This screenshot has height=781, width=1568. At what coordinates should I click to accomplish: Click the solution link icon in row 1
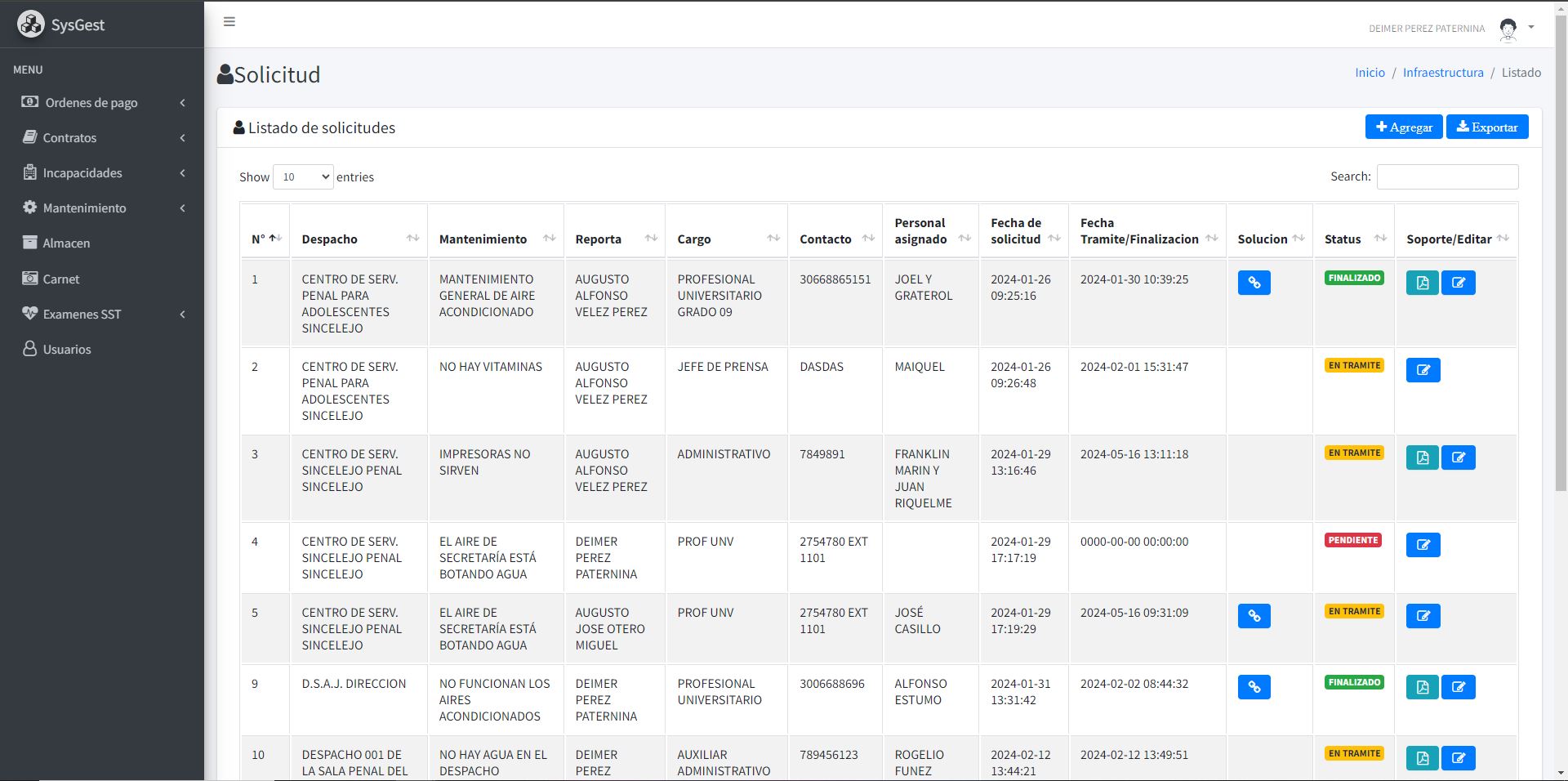pyautogui.click(x=1254, y=283)
